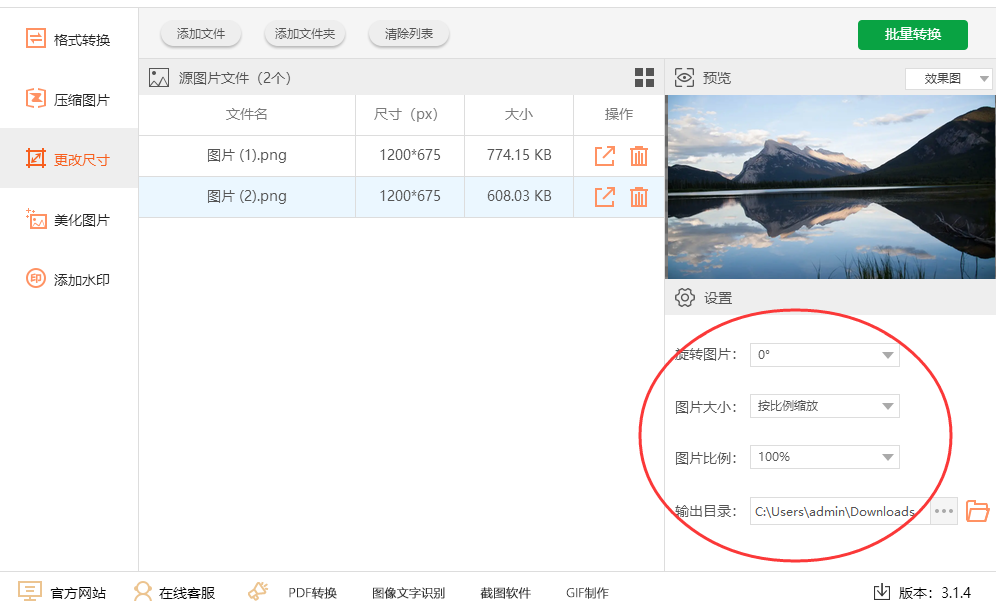
Task: Click the 源图片文件 image icon
Action: click(x=159, y=77)
